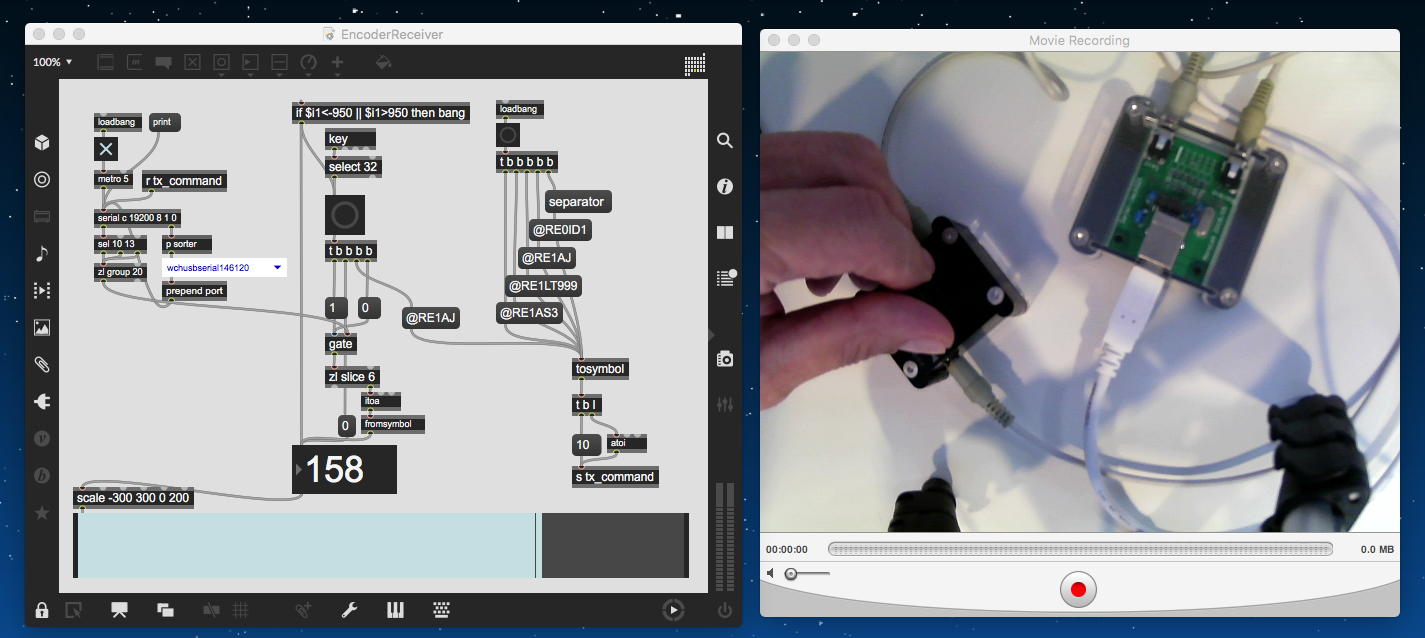
Task: Open the plug-ins icon in left sidebar
Action: (41, 401)
